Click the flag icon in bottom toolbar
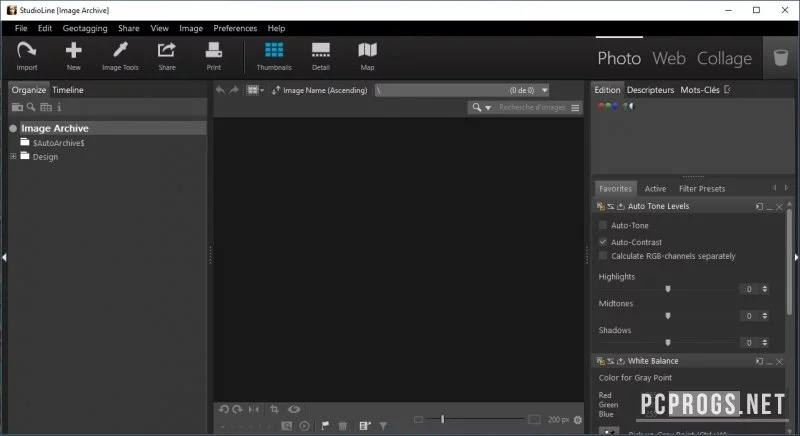The width and height of the screenshot is (800, 436). click(x=325, y=426)
